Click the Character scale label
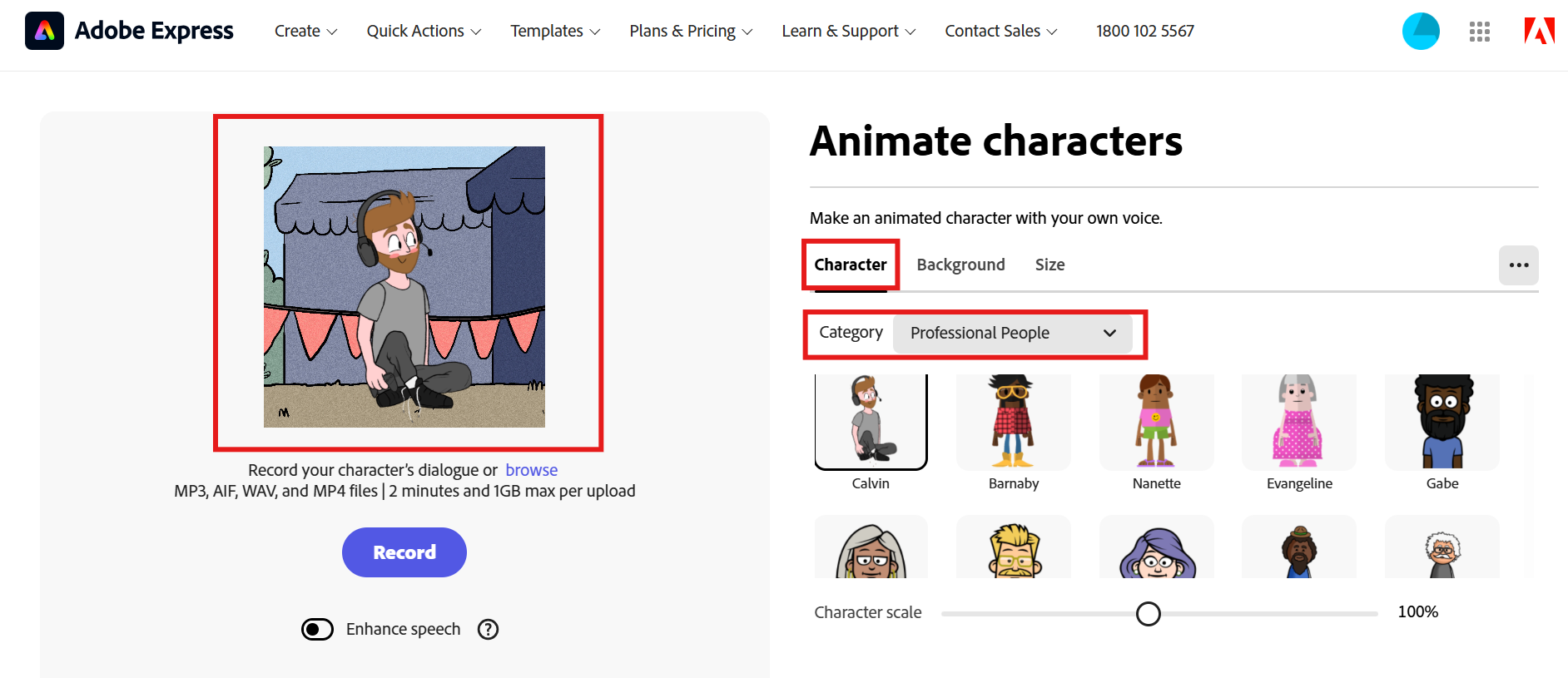Viewport: 1568px width, 678px height. [868, 612]
